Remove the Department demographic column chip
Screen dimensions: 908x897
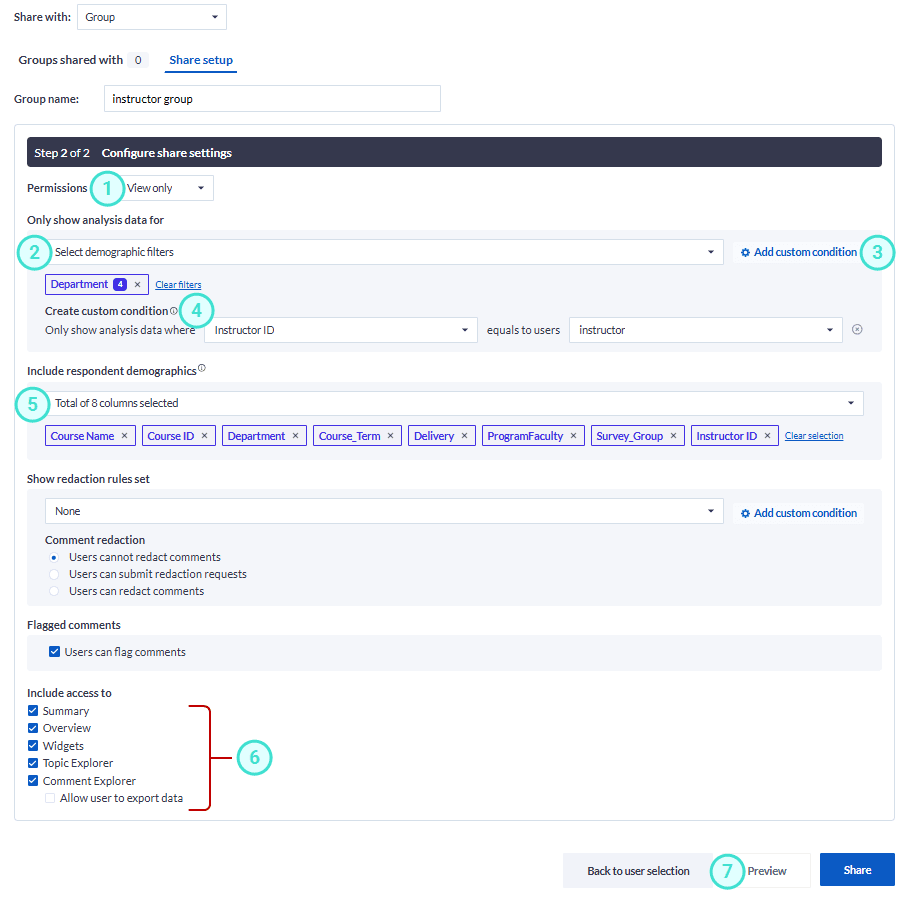295,435
